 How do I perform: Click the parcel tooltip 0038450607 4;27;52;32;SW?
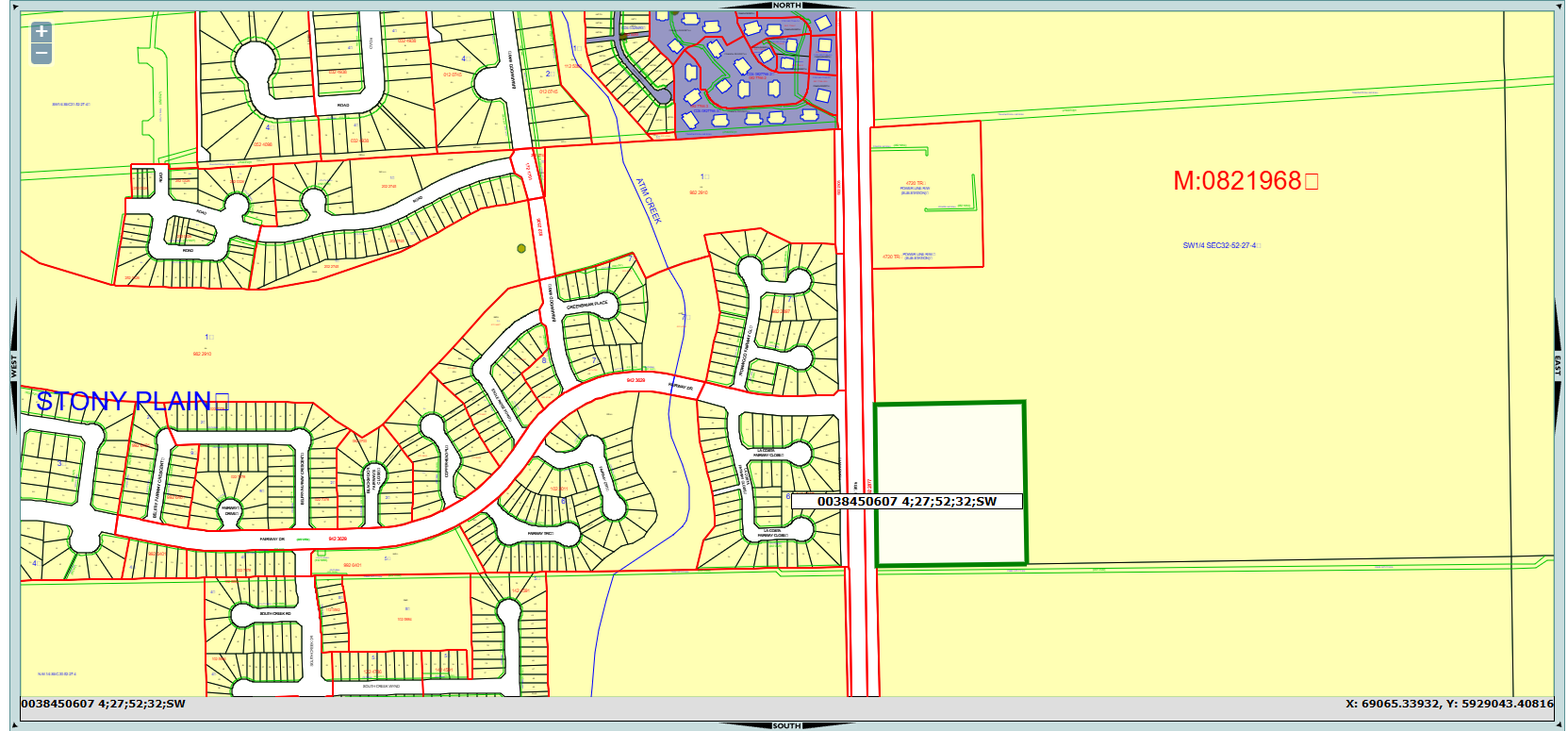tap(906, 501)
